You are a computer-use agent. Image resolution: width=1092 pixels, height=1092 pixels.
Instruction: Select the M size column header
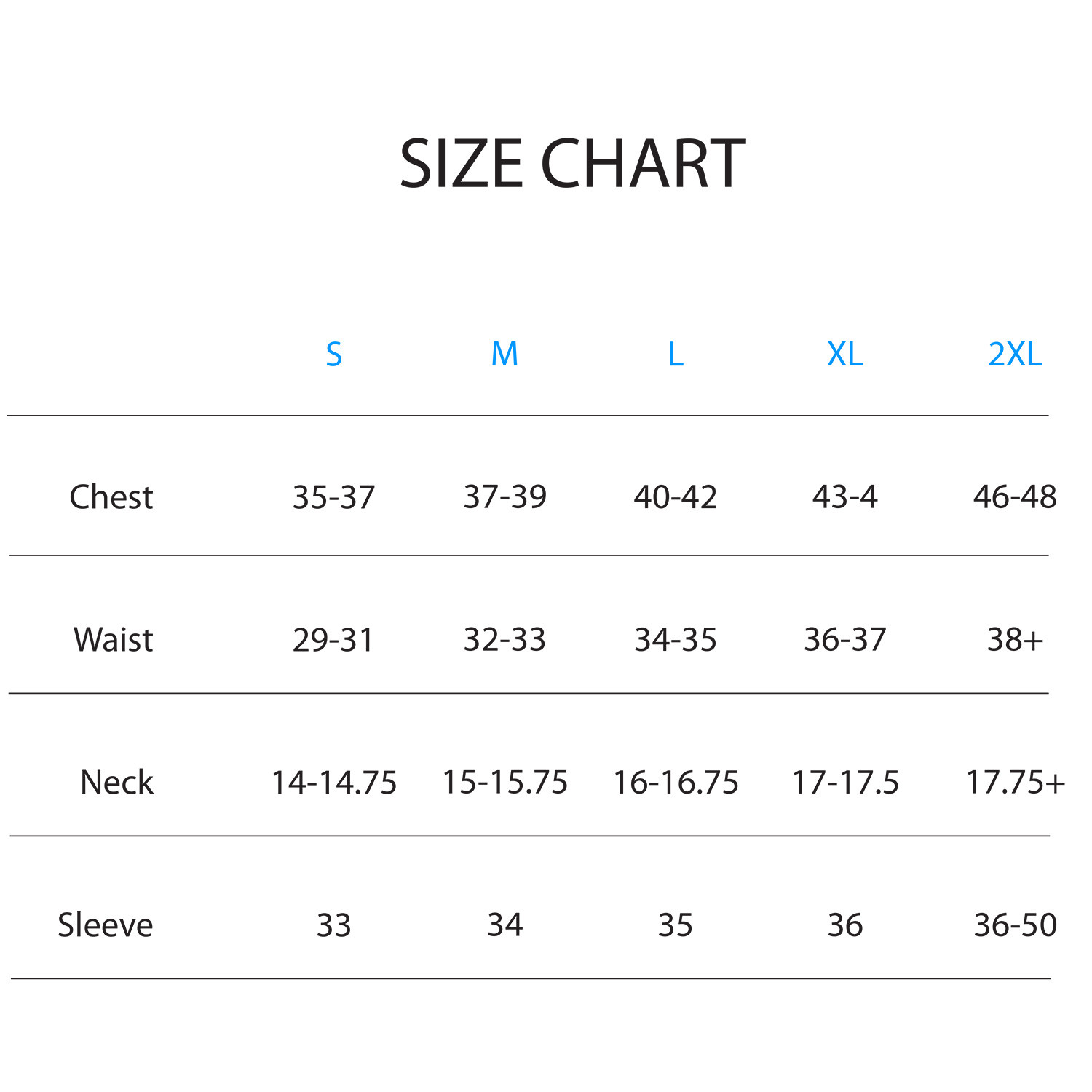click(505, 355)
